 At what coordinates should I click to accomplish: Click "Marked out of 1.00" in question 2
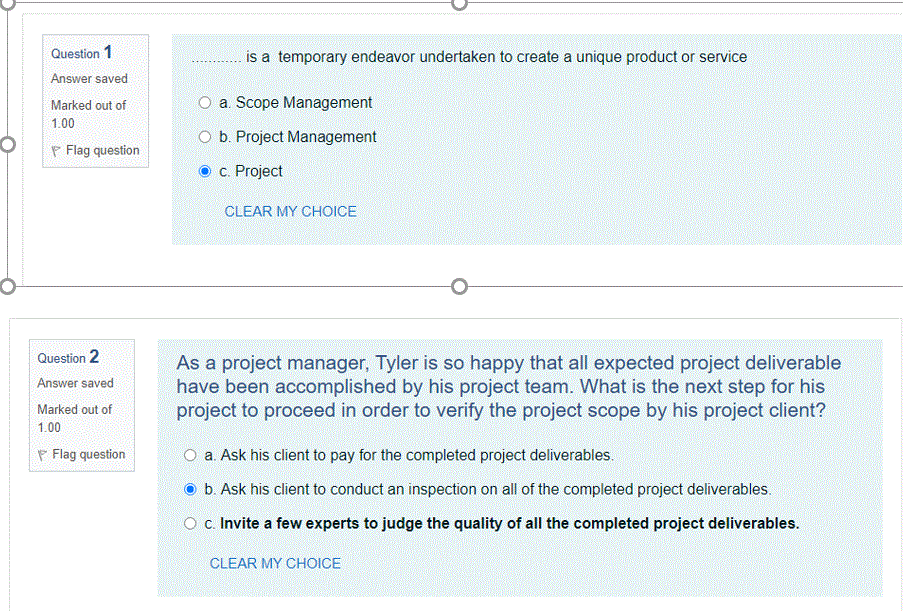pyautogui.click(x=75, y=418)
